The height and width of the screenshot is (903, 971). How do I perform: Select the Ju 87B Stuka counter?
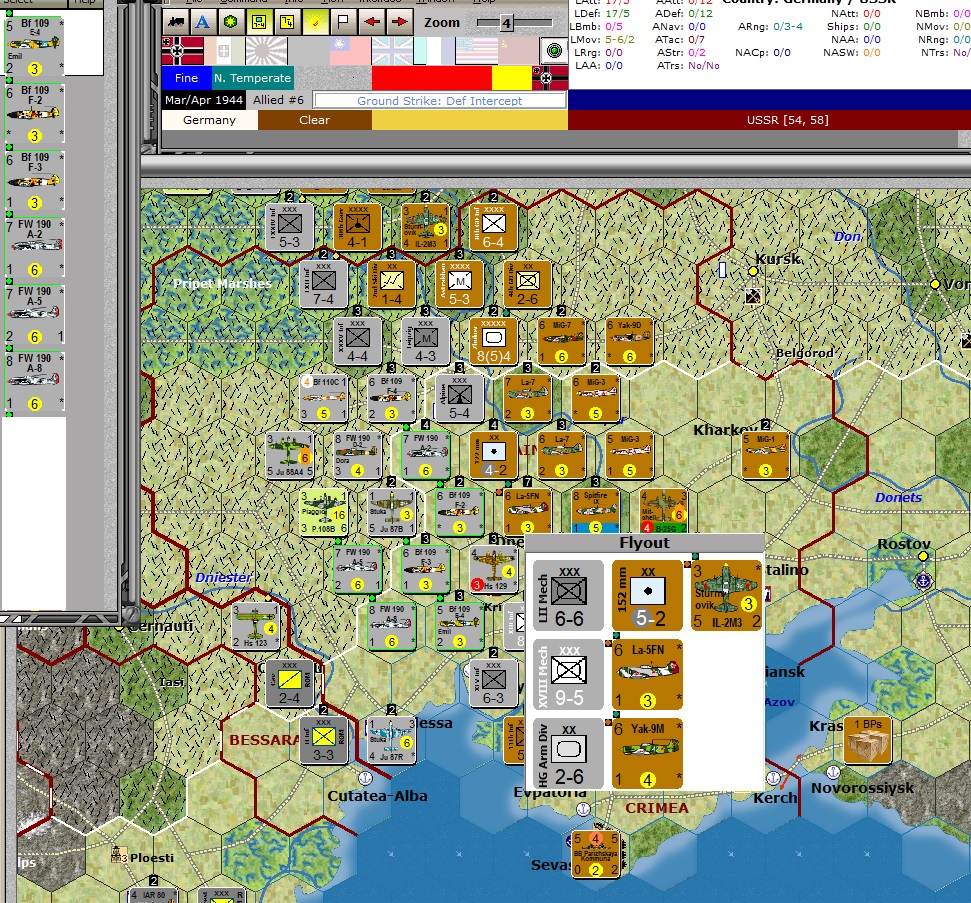click(391, 512)
